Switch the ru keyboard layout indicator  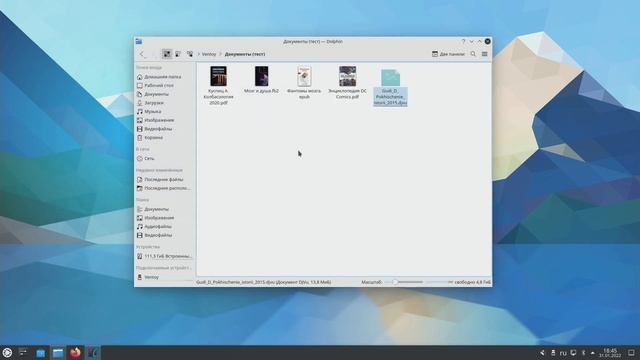click(x=563, y=353)
